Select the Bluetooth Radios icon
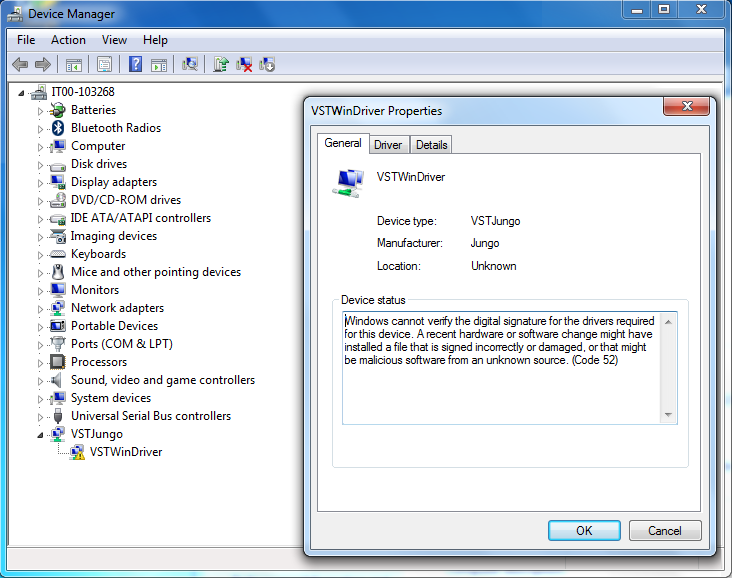Image resolution: width=732 pixels, height=578 pixels. click(x=58, y=128)
